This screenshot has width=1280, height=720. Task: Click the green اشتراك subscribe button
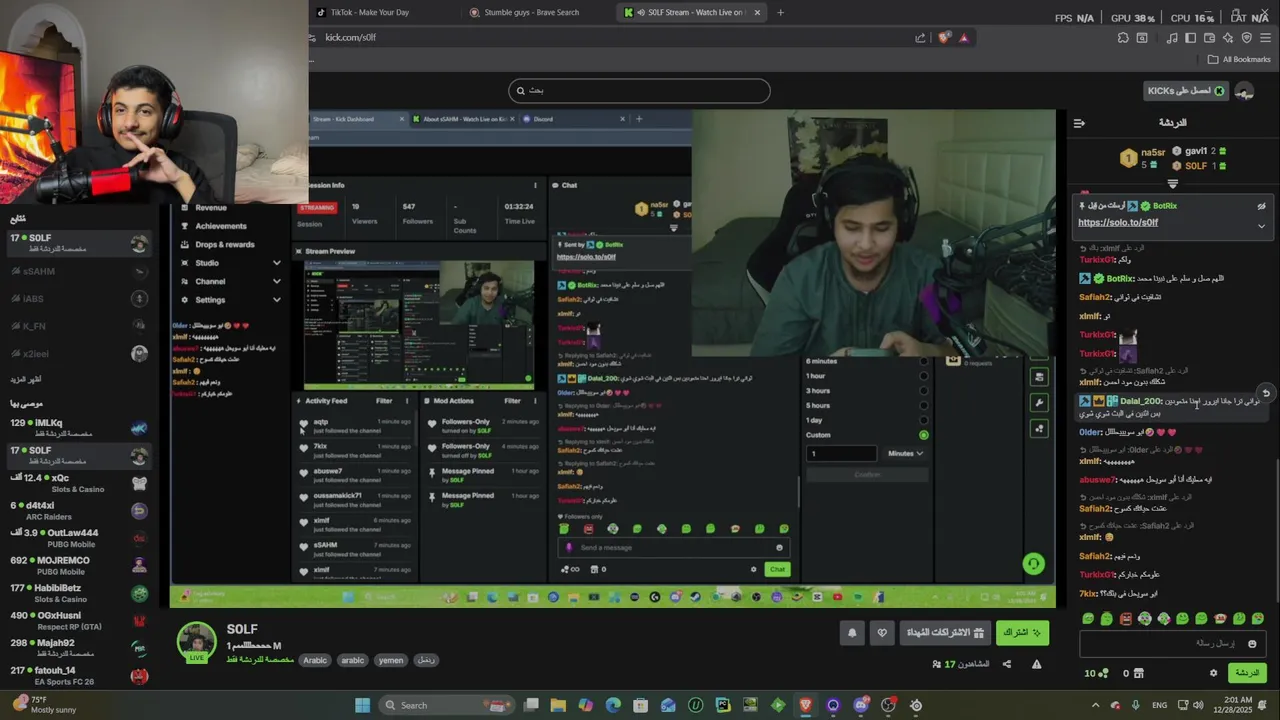point(1022,633)
